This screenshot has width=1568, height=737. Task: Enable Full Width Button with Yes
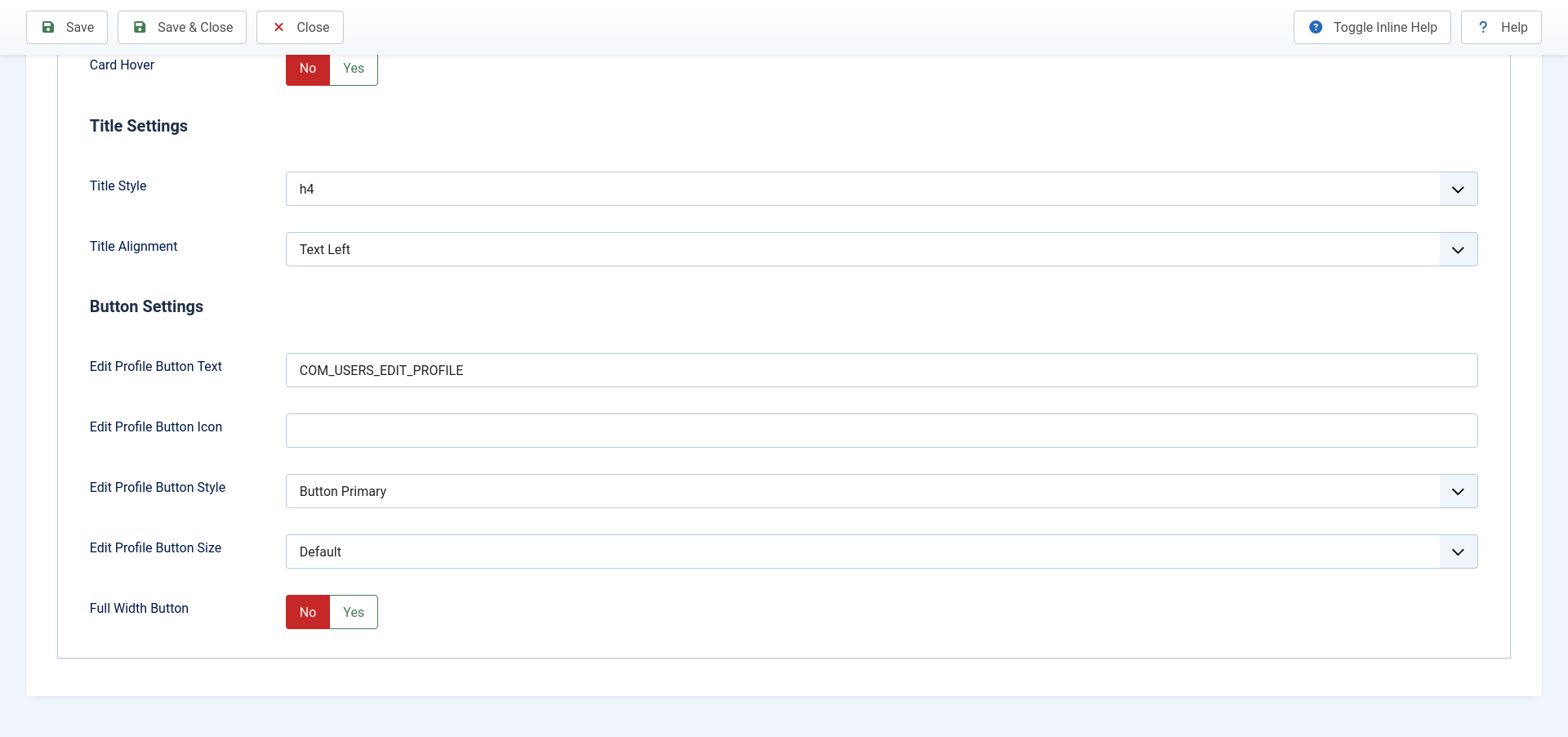[x=354, y=612]
